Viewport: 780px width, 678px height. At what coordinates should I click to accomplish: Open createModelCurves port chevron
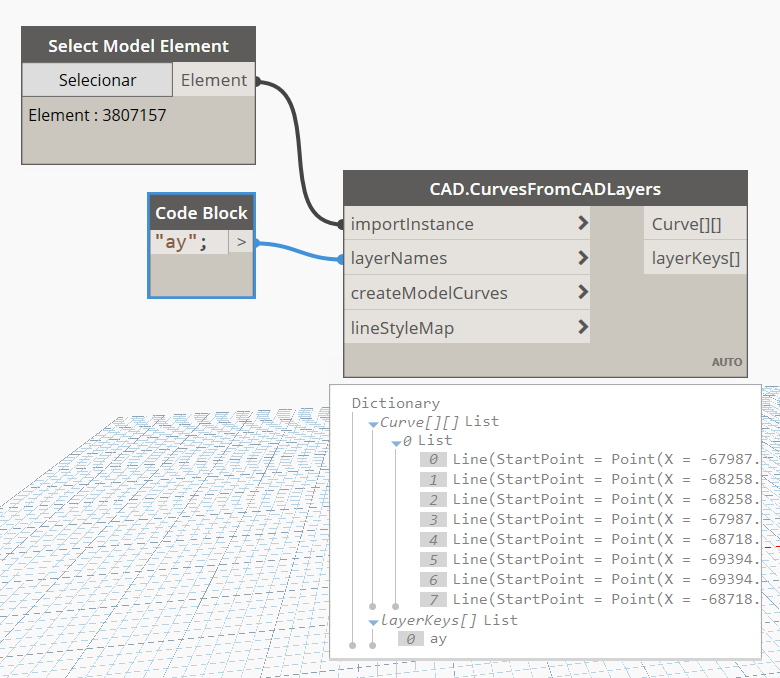[x=583, y=292]
